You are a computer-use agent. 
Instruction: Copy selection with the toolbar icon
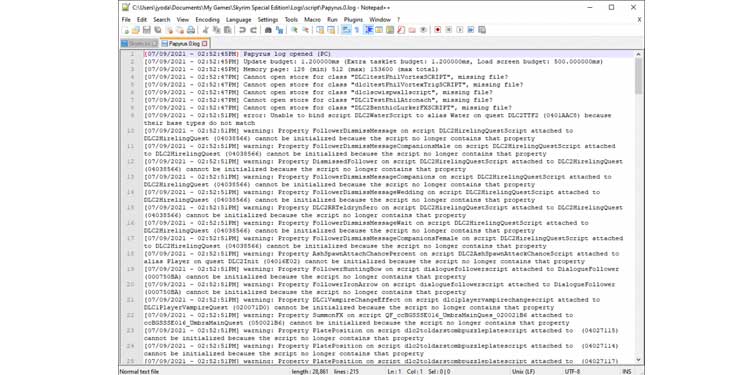(x=216, y=30)
